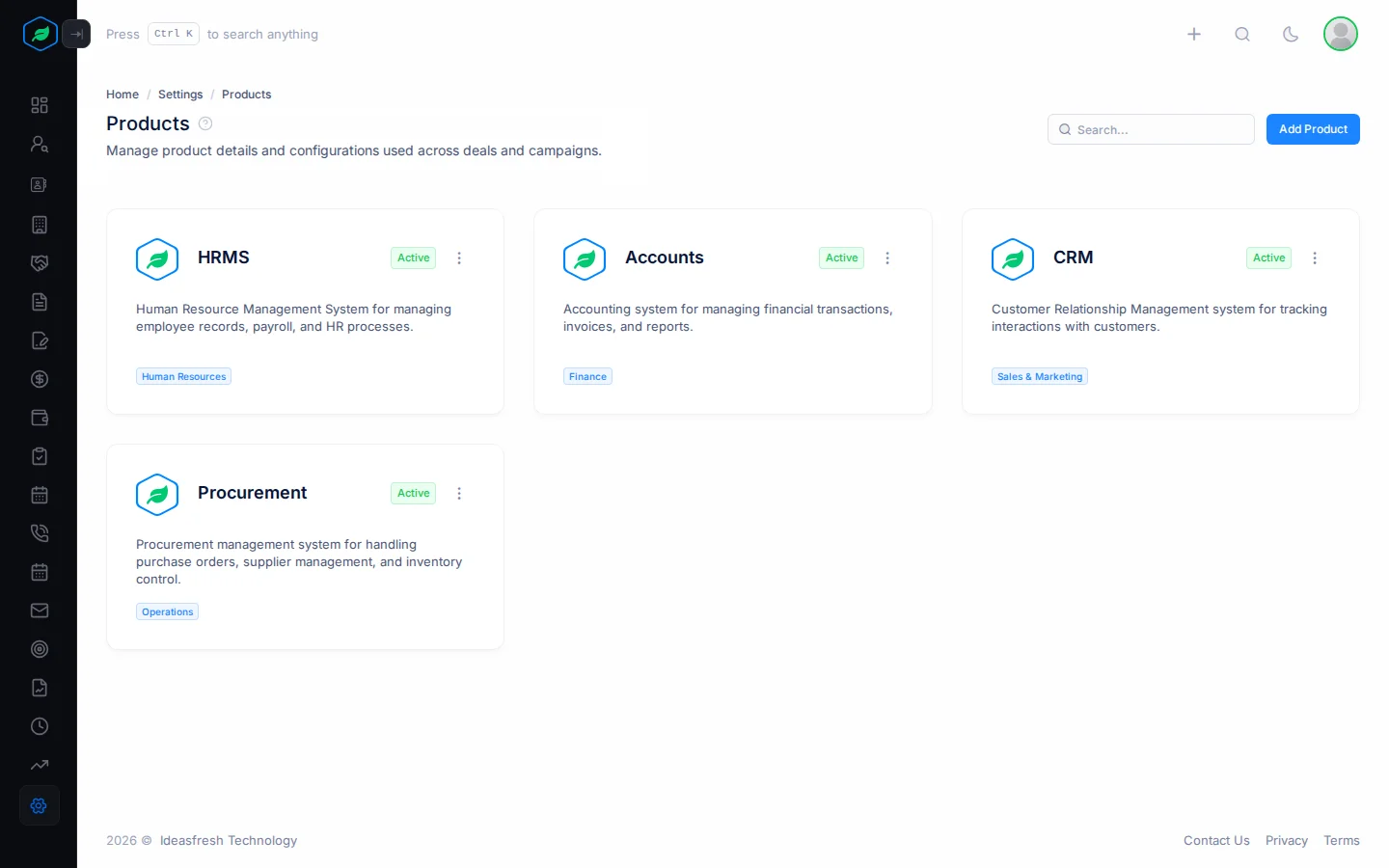
Task: Open the document pencil icon in sidebar
Action: point(40,340)
